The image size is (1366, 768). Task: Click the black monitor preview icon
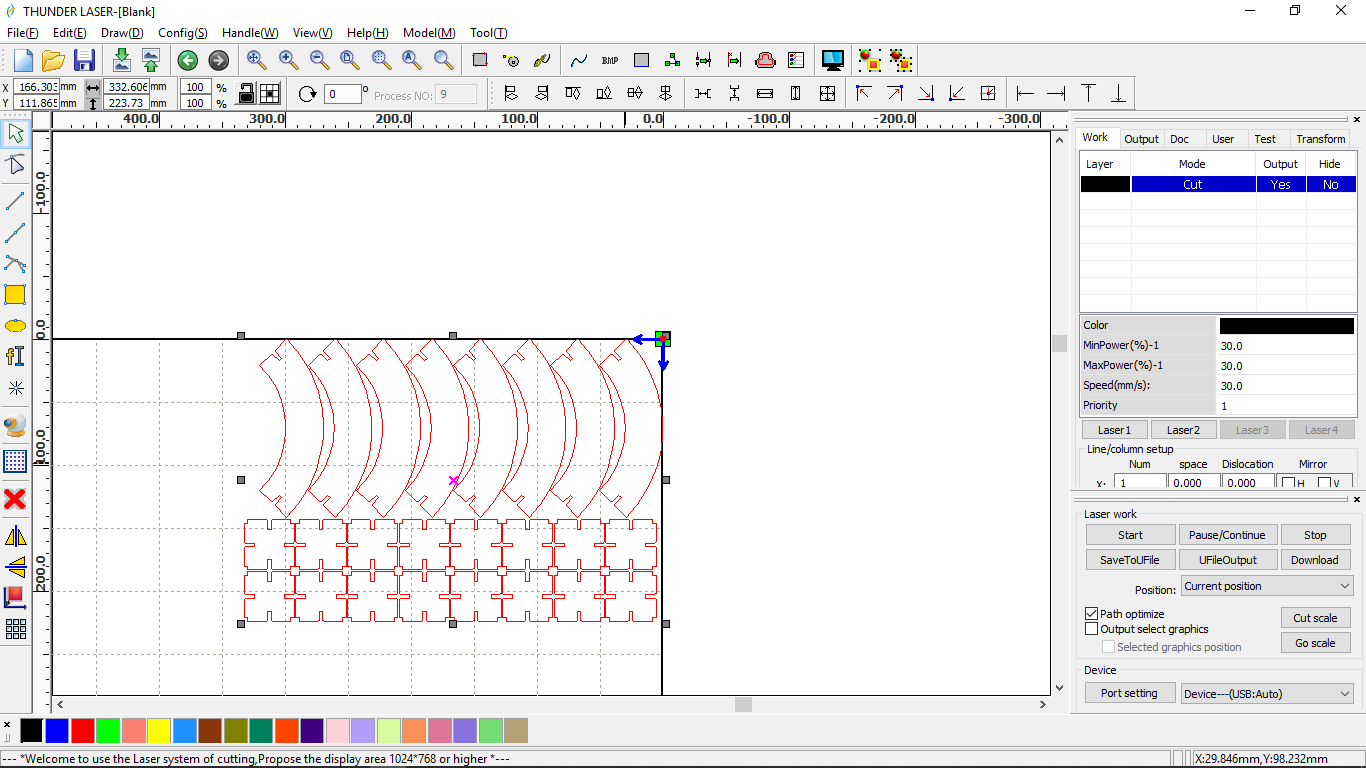[832, 60]
